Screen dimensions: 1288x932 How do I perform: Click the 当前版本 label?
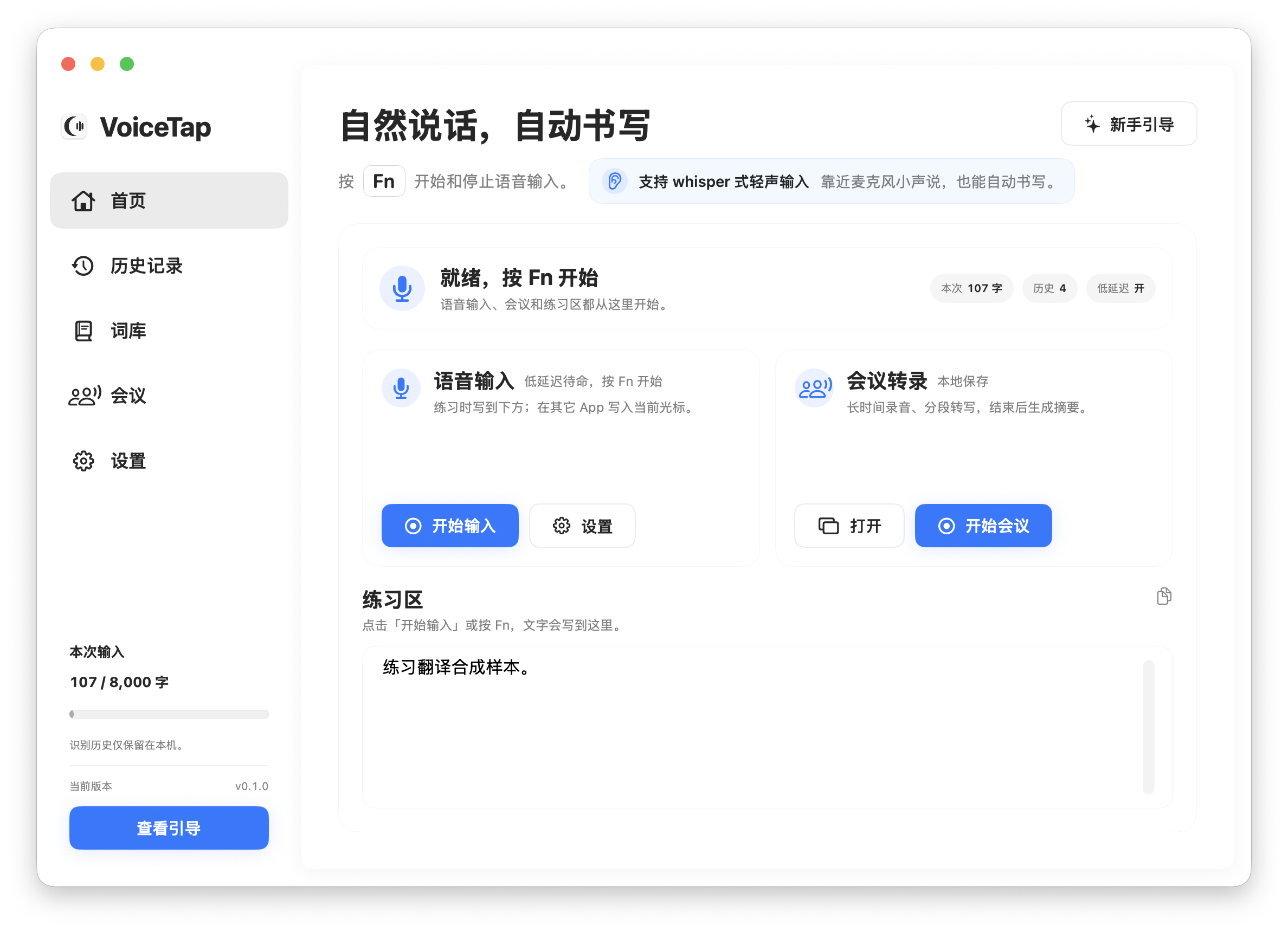point(91,786)
